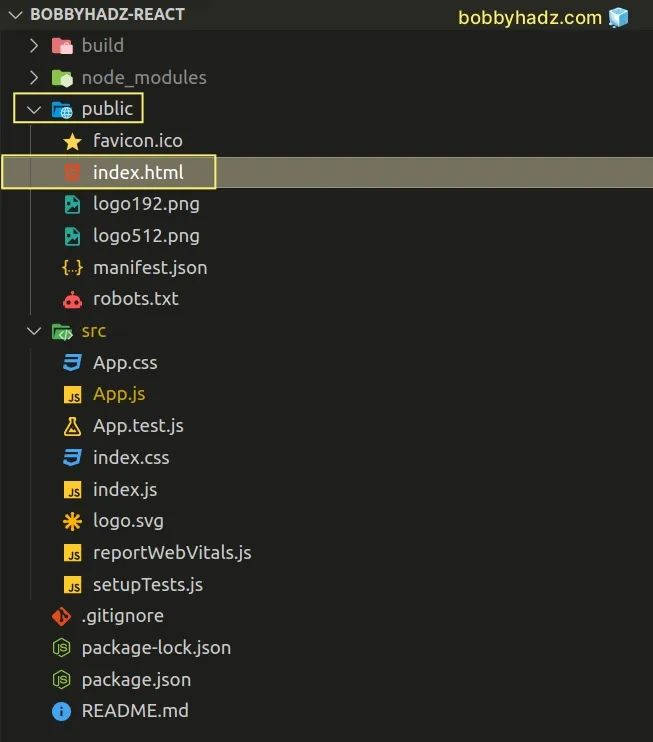Select the BOBBYHADZ-REACT project header

(107, 15)
